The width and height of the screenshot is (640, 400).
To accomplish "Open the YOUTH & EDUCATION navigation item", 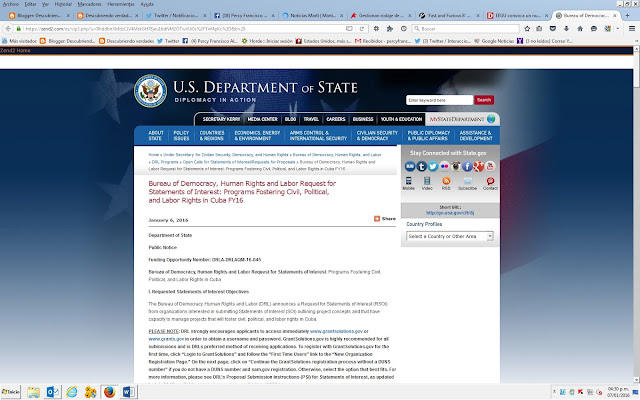I will tap(401, 119).
